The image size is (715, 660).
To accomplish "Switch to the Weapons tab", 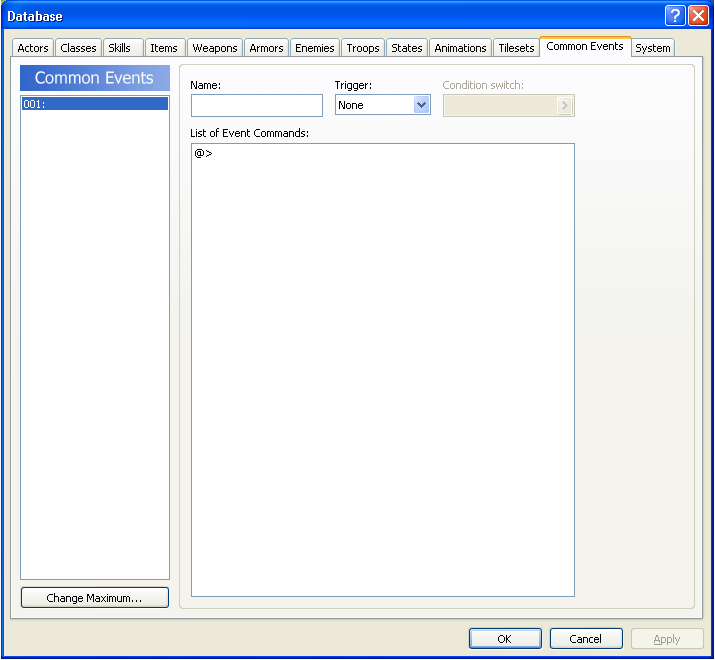I will point(215,48).
